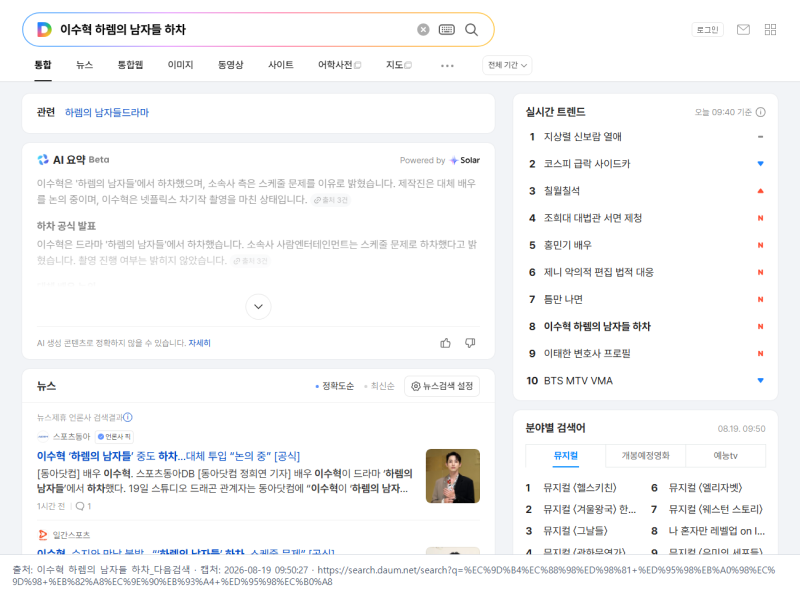
Task: Open trend 칠월칠석
Action: click(x=562, y=191)
